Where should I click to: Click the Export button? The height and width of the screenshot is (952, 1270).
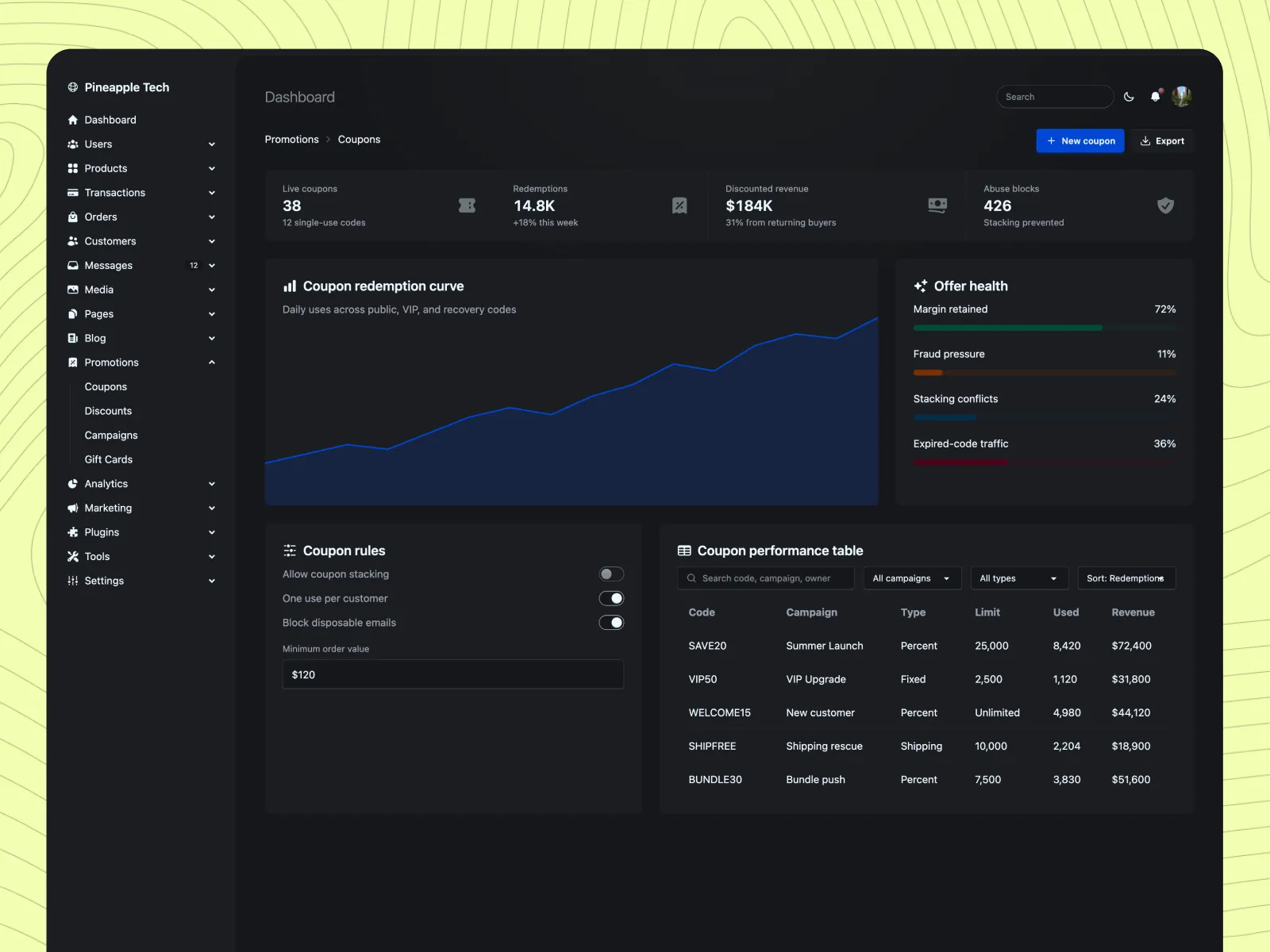[x=1162, y=140]
